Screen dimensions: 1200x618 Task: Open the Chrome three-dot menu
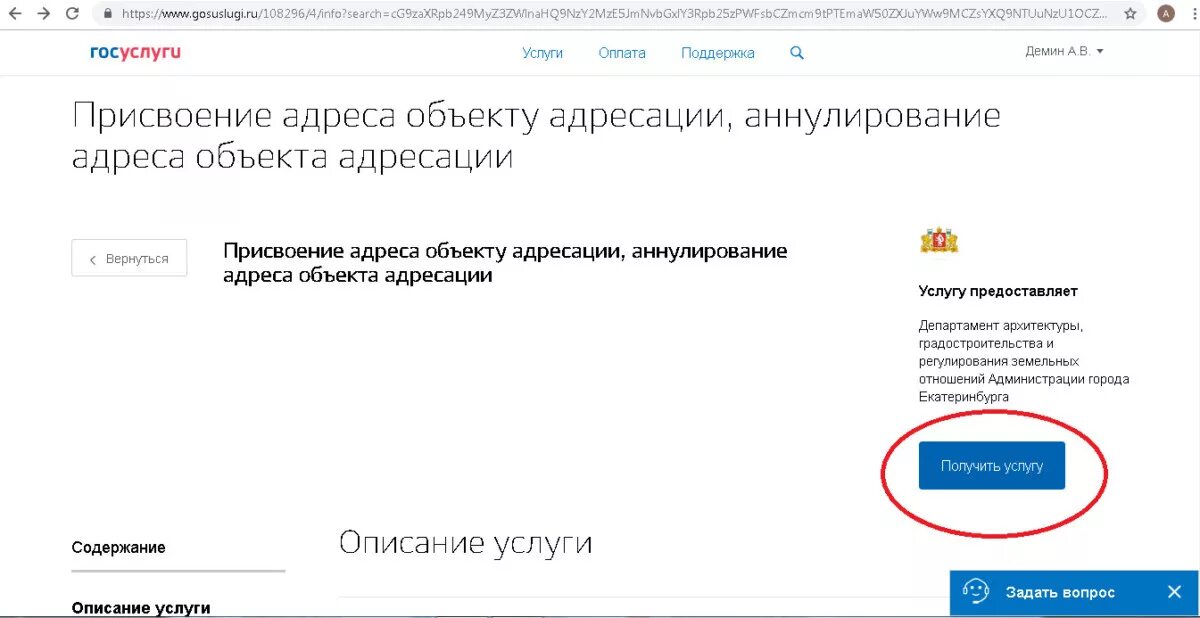(1192, 14)
